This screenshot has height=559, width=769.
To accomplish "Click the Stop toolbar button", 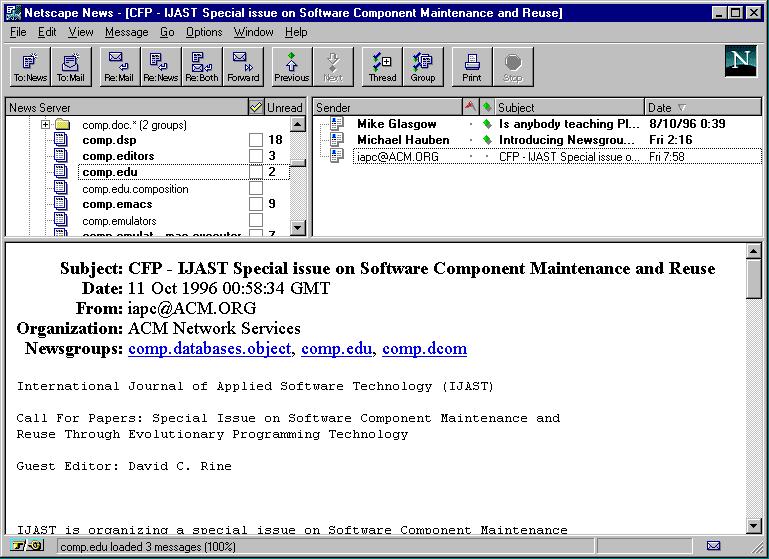I will pos(513,67).
